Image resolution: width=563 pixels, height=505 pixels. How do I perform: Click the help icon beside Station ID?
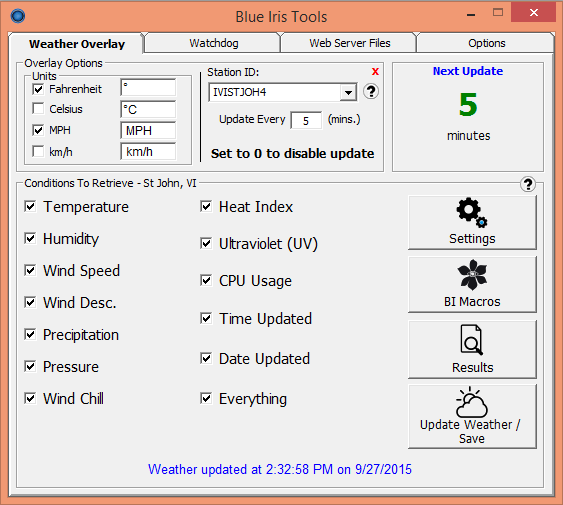(371, 92)
